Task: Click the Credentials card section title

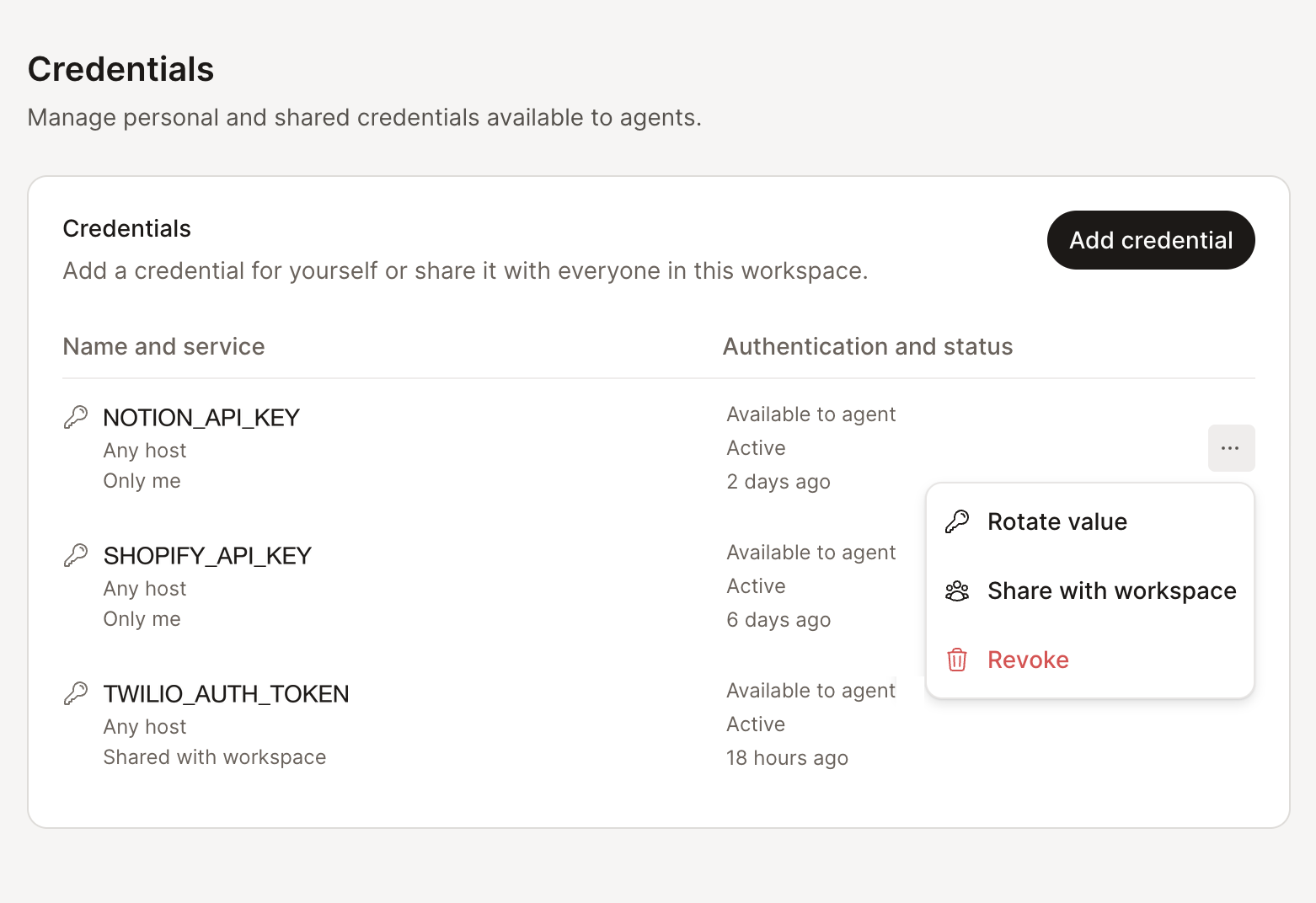Action: click(x=127, y=228)
